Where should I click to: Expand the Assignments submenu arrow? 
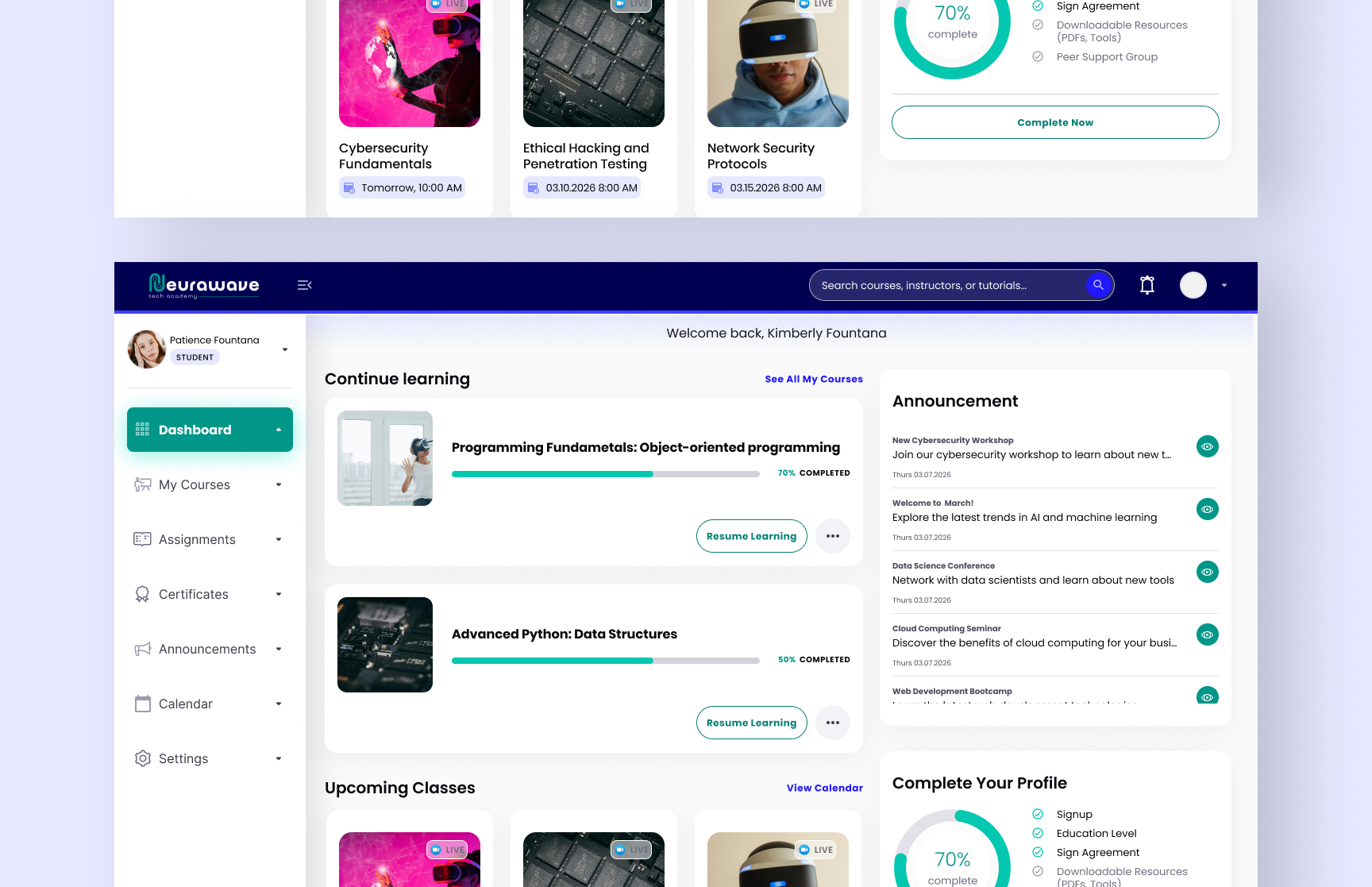click(x=279, y=539)
